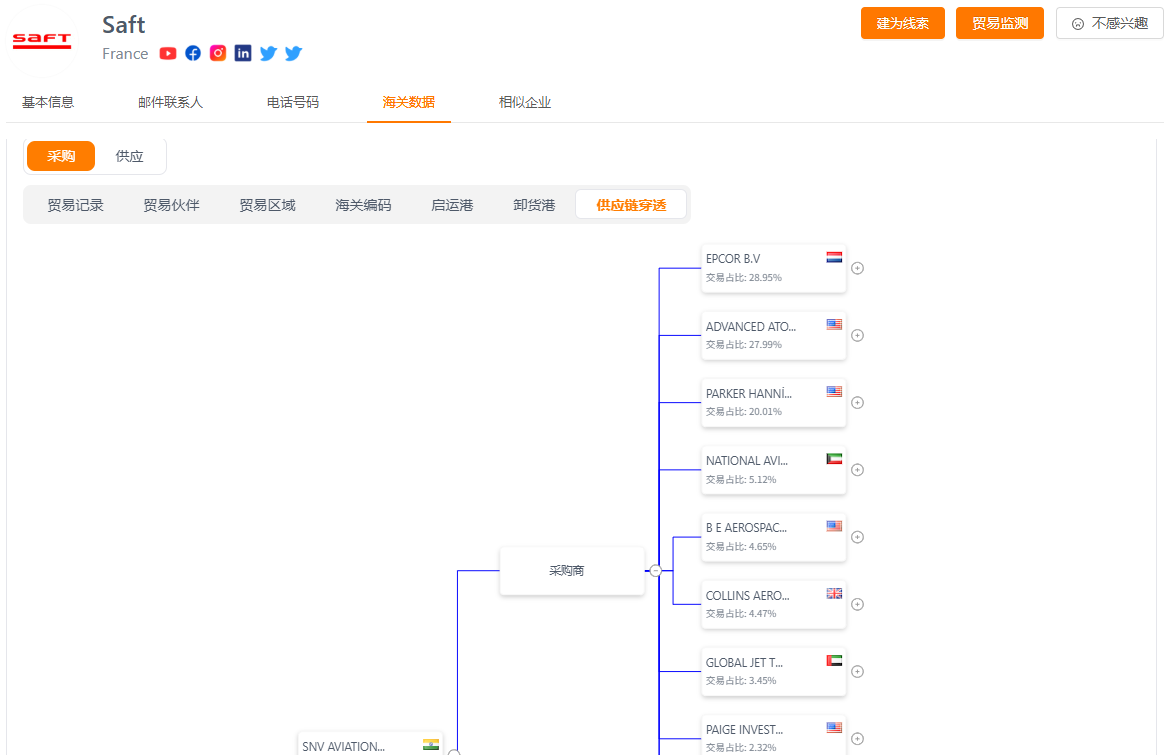Screen dimensions: 1168x755
Task: Switch to the 邮件联系人 tab
Action: [171, 102]
